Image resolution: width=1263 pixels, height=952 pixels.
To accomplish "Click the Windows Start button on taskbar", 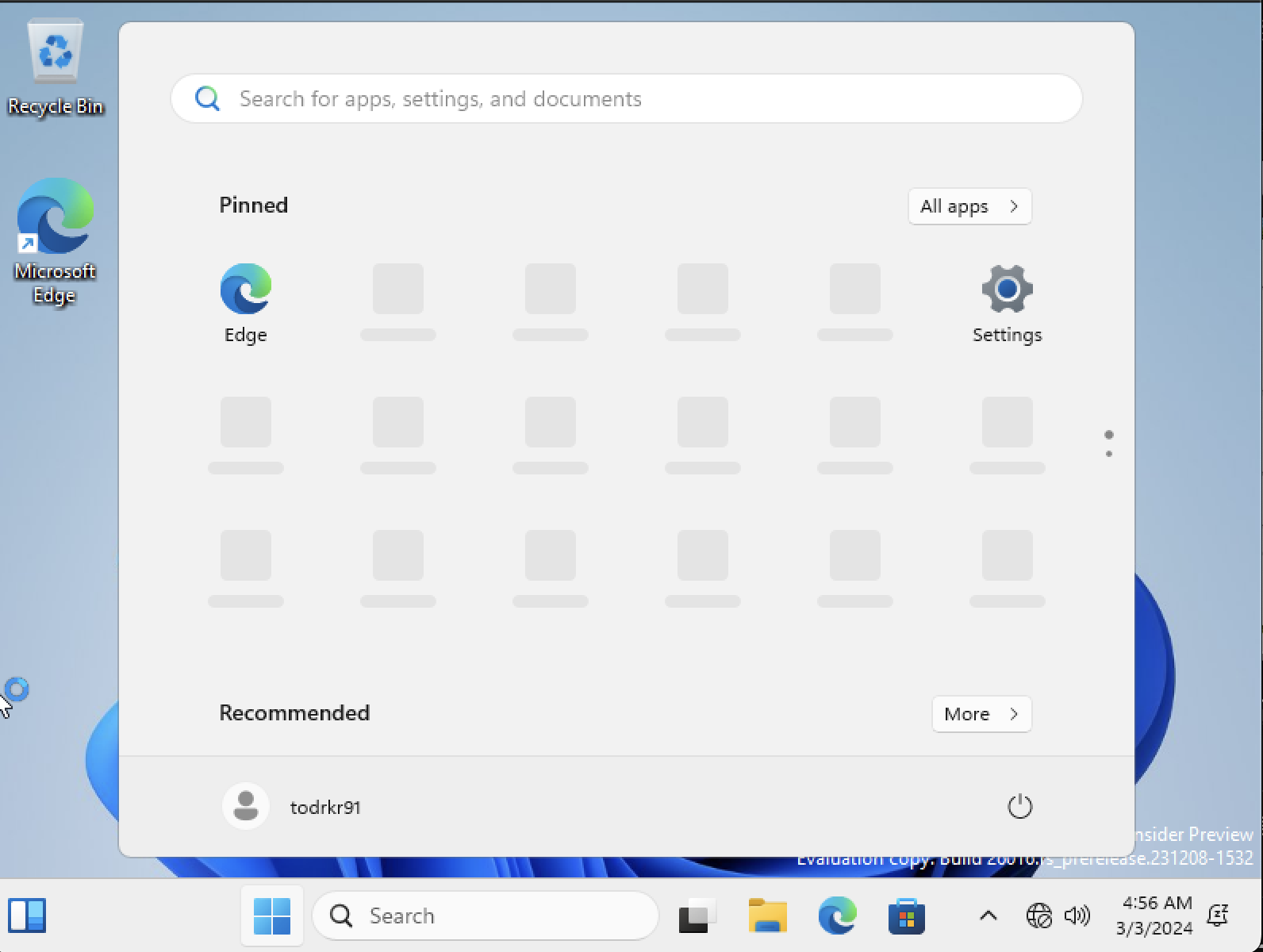I will (272, 916).
